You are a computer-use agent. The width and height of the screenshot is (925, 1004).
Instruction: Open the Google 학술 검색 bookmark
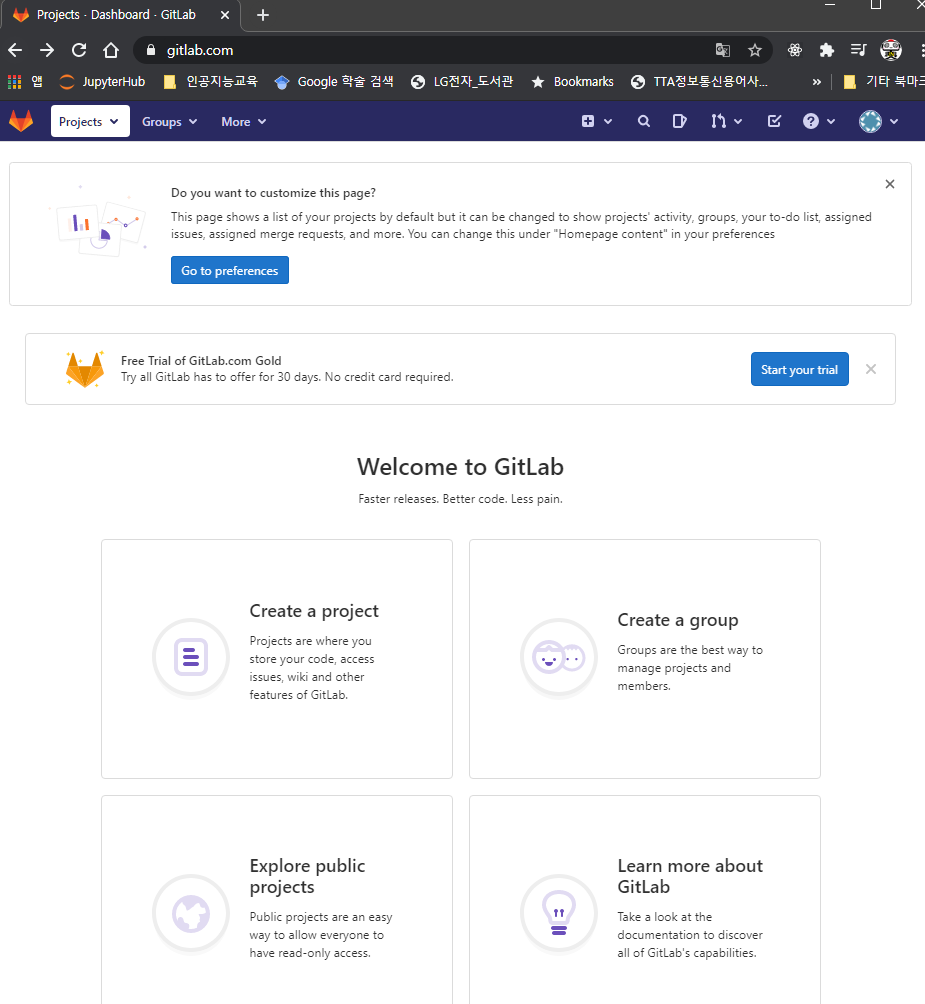pyautogui.click(x=334, y=81)
